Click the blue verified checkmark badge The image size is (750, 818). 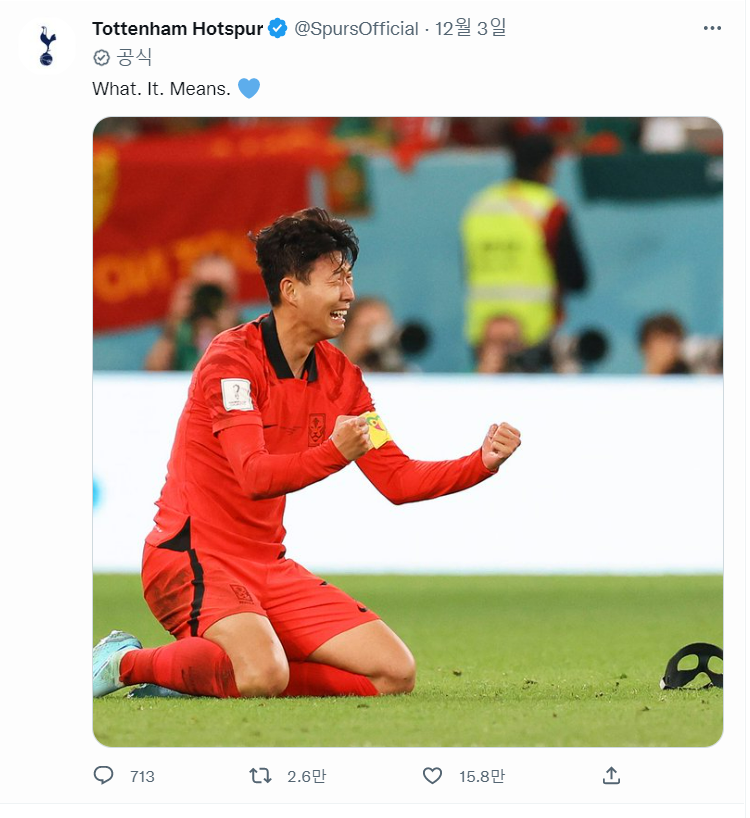coord(277,29)
